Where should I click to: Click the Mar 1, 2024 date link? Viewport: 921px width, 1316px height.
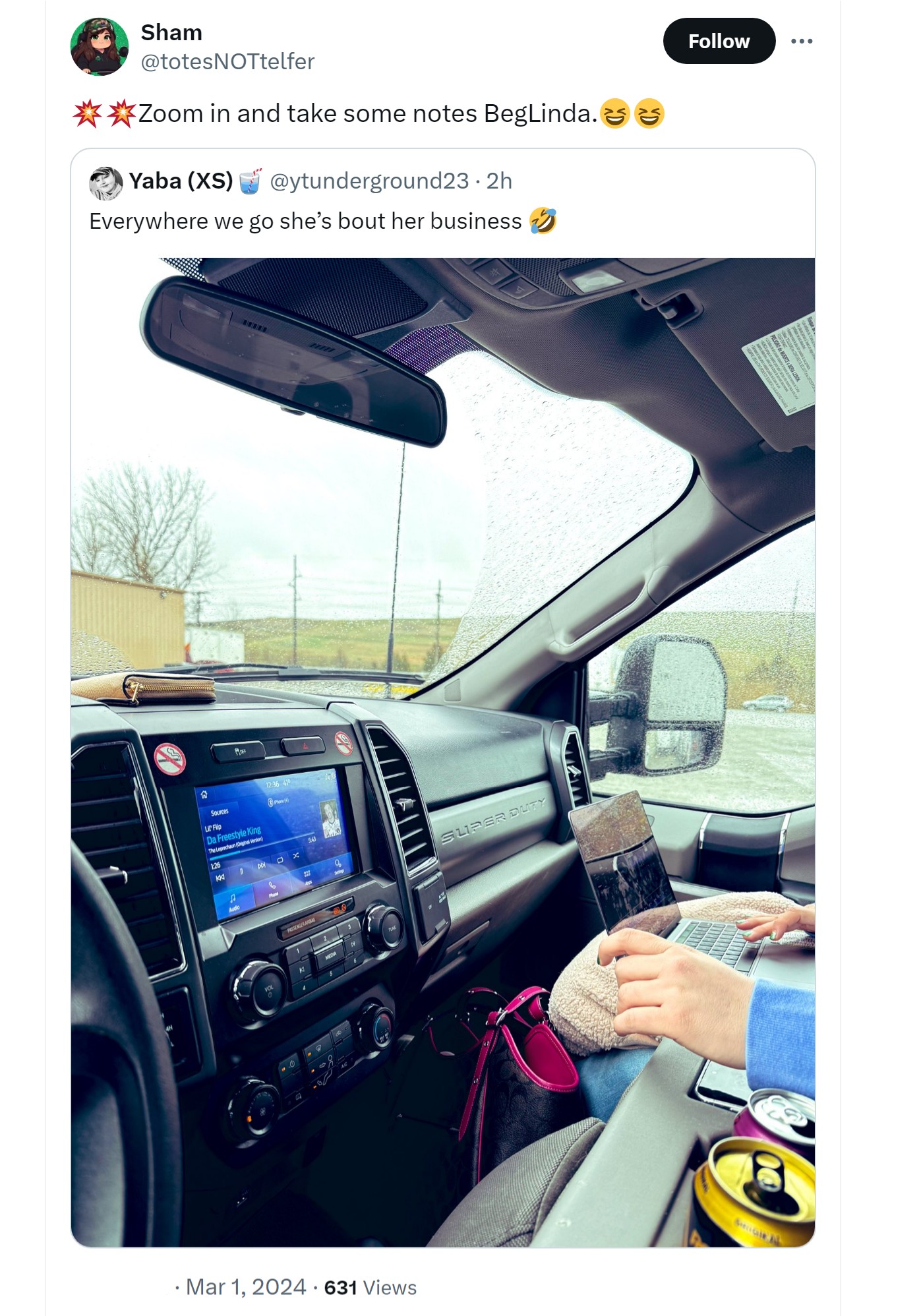[x=246, y=1287]
